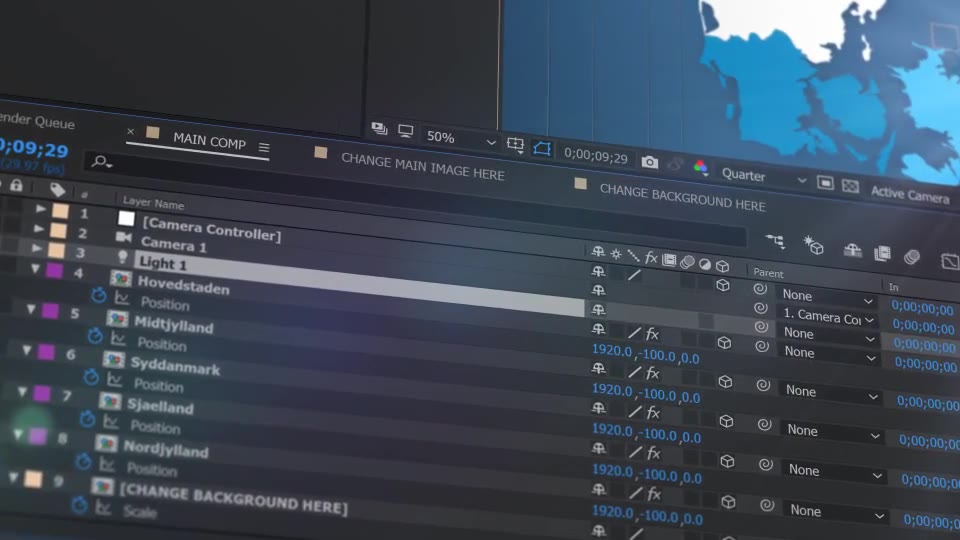960x540 pixels.
Task: Open the Render Queue tab
Action: [x=37, y=121]
